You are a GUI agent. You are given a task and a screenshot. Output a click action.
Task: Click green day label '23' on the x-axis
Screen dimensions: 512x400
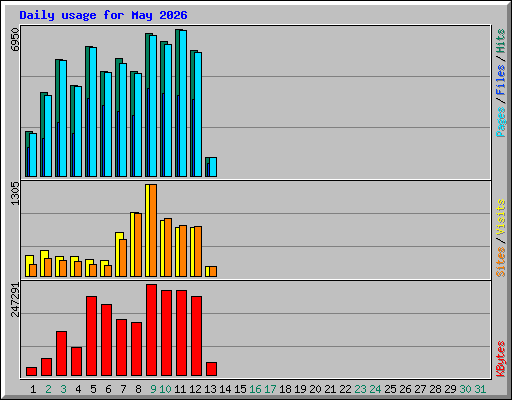tap(360, 389)
